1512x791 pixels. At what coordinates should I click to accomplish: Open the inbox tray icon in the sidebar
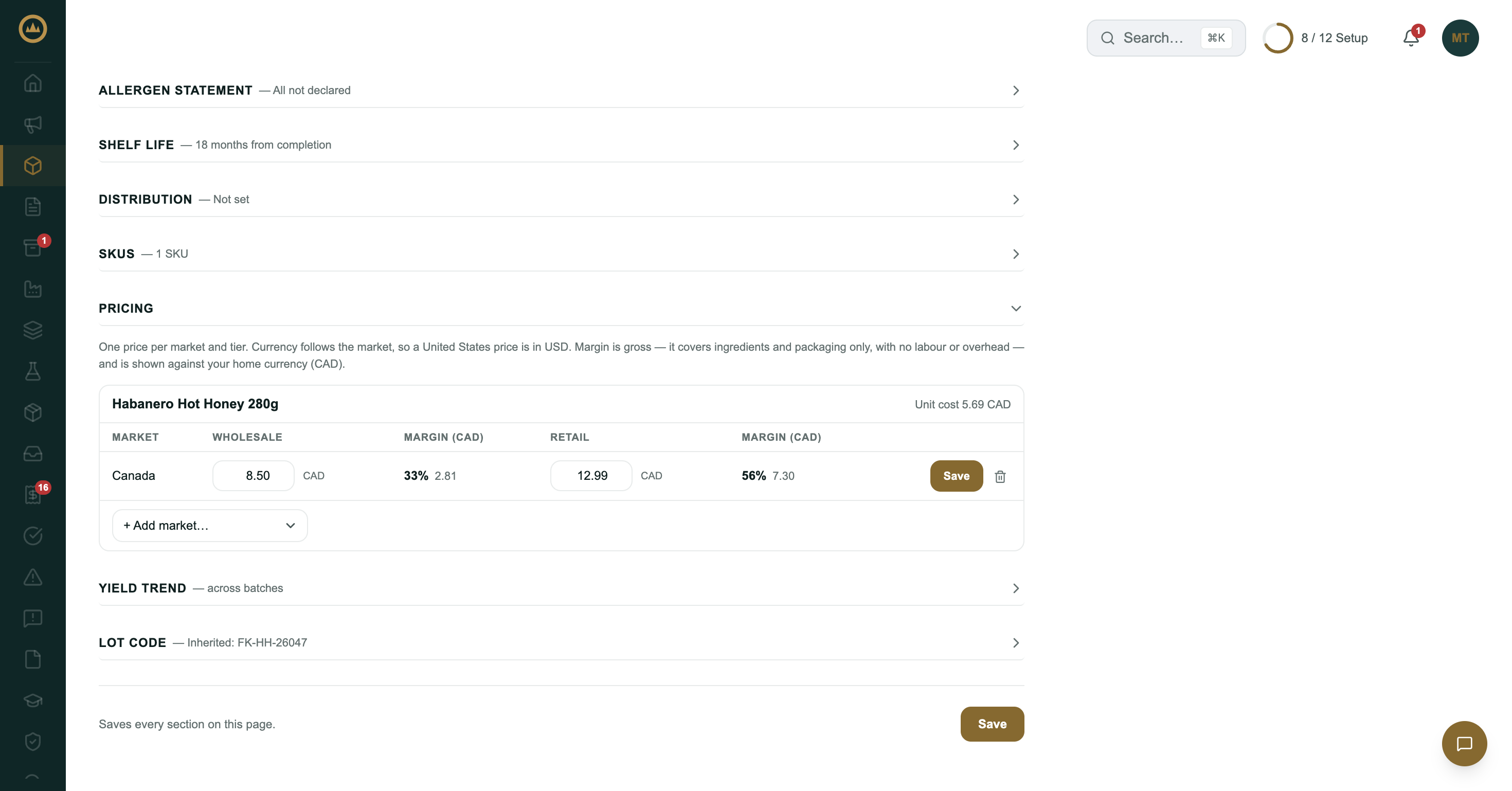tap(33, 454)
